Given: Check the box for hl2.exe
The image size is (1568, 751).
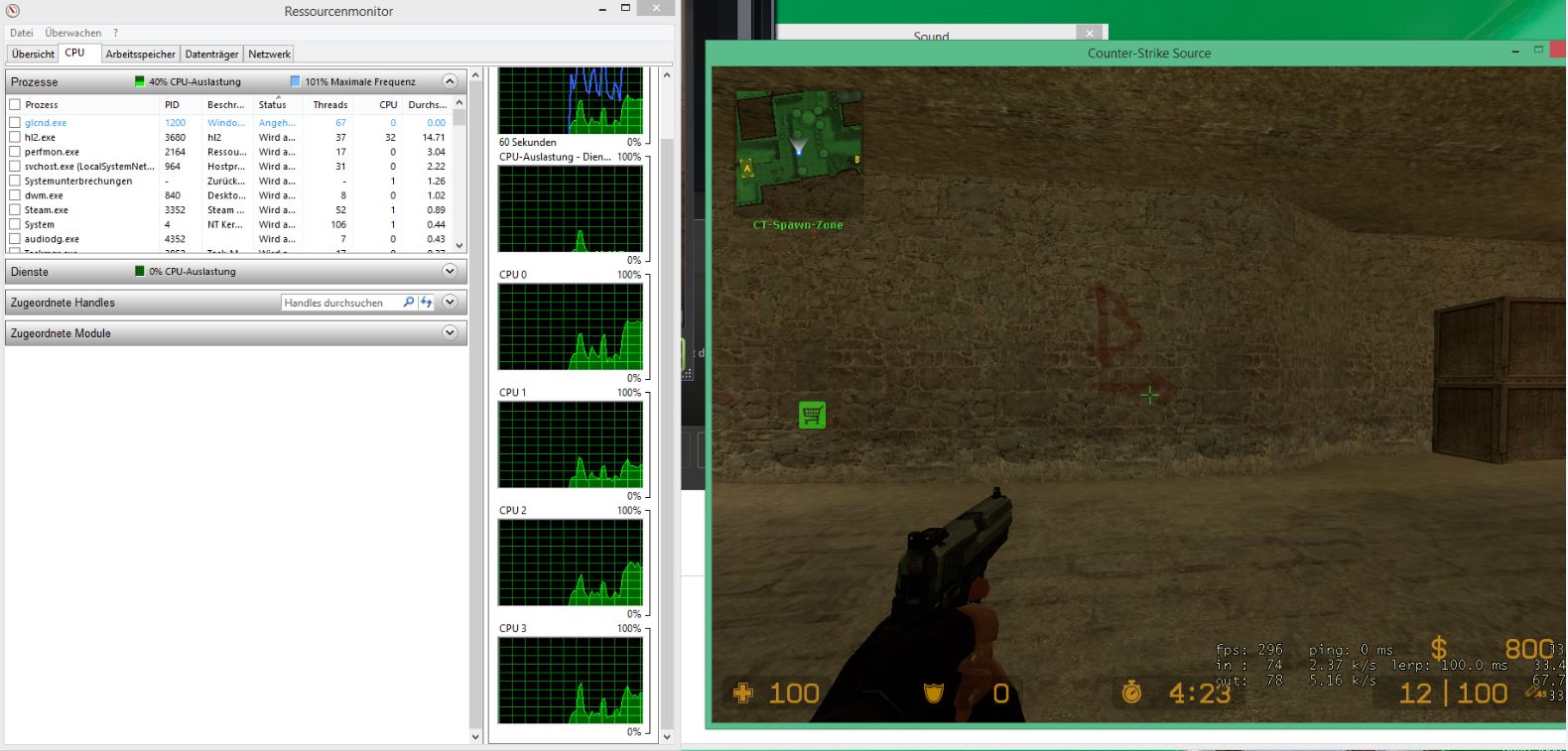Looking at the screenshot, I should coord(15,138).
